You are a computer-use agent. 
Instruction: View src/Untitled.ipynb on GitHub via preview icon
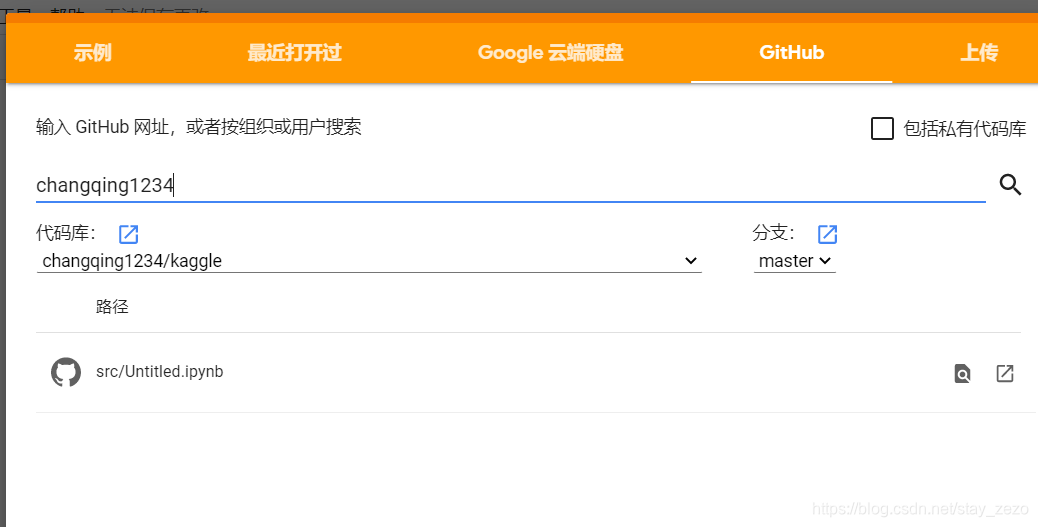pos(963,373)
